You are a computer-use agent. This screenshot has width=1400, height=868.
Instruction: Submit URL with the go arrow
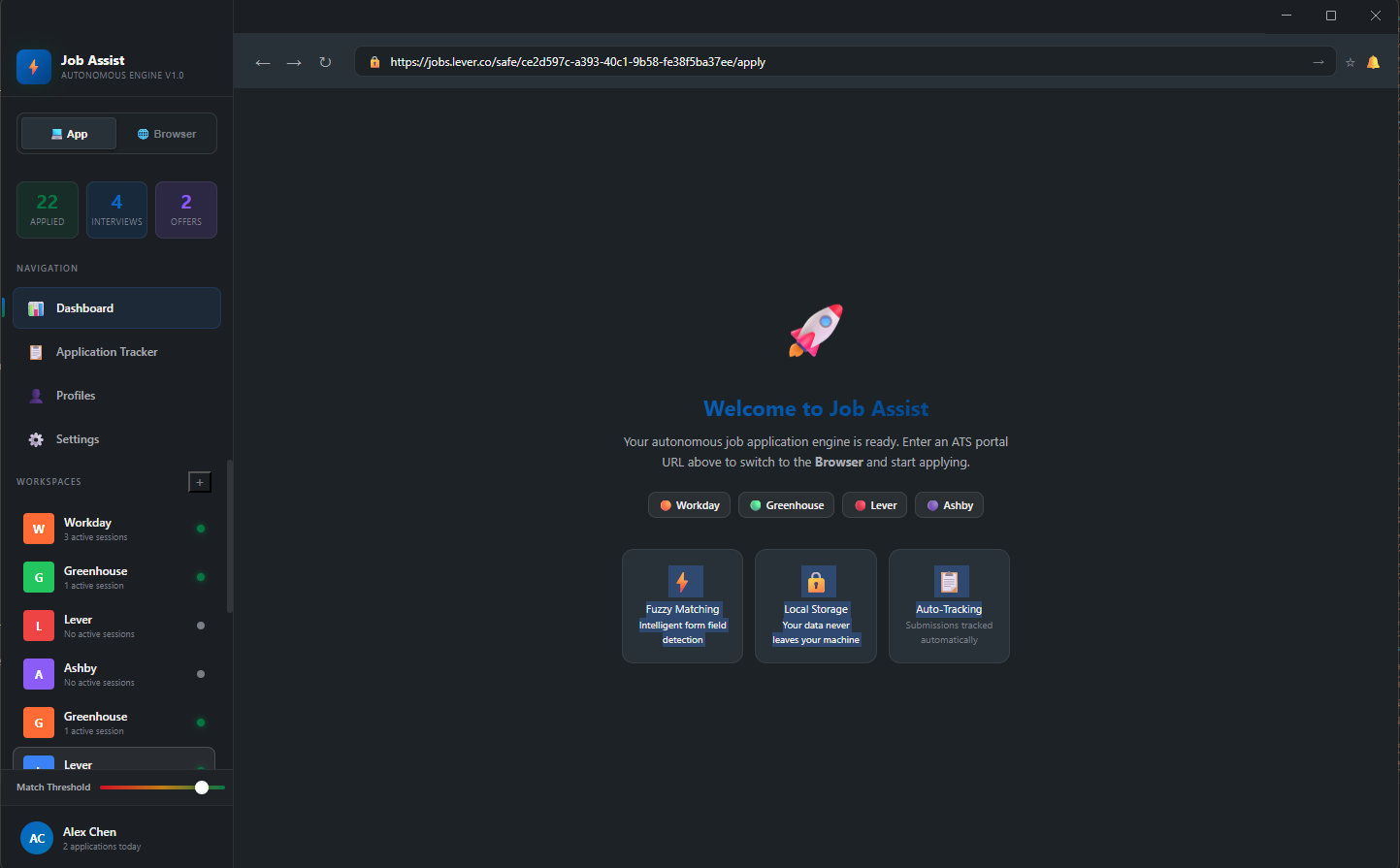point(1318,62)
